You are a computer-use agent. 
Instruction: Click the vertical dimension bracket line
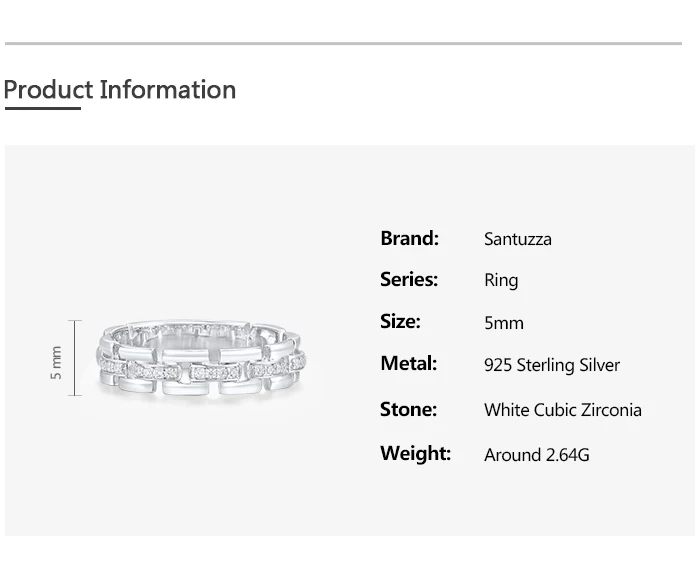tap(75, 358)
